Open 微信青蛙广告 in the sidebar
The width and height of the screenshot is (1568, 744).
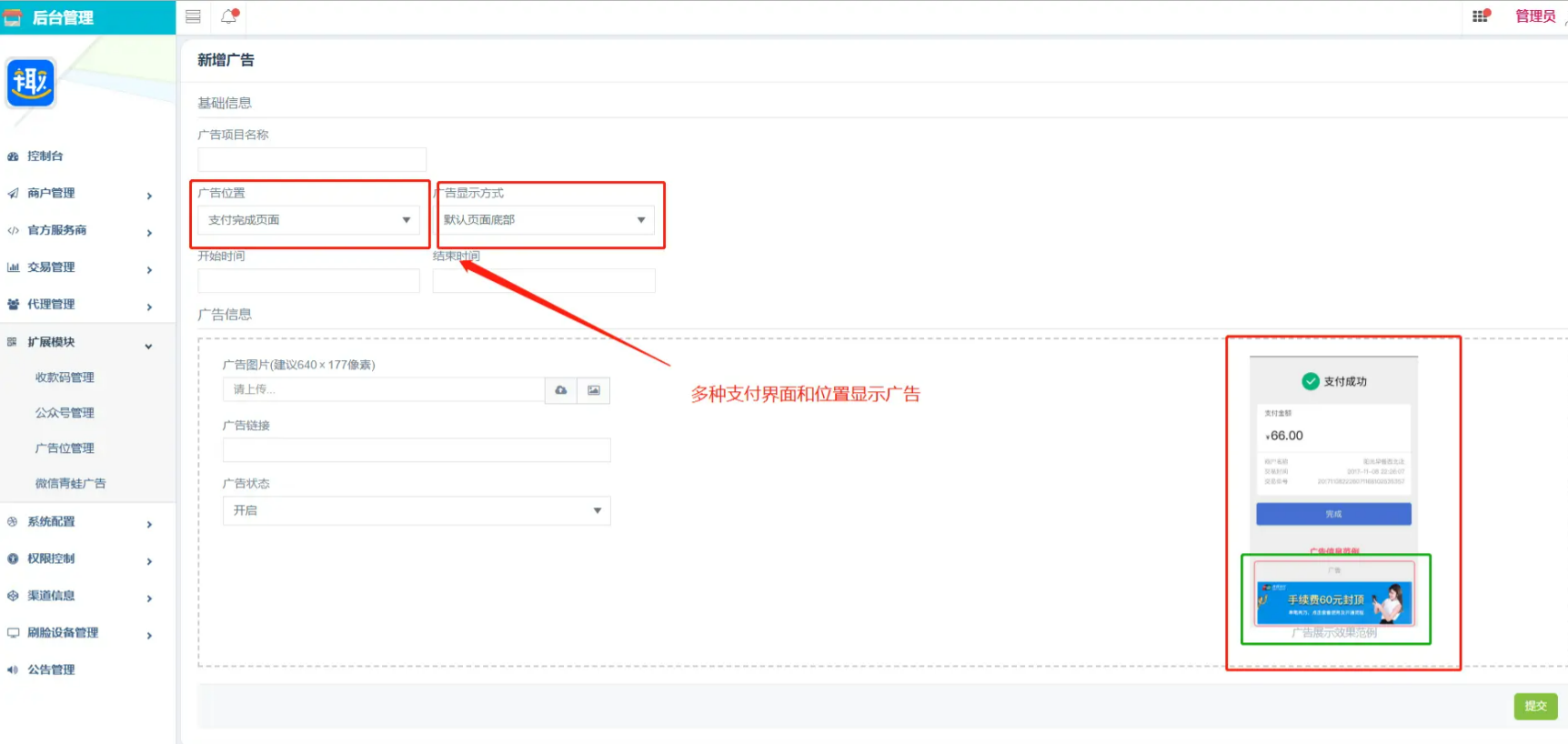click(x=70, y=484)
